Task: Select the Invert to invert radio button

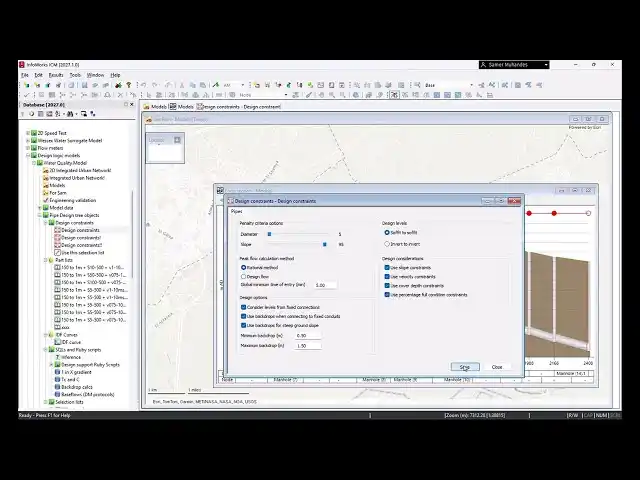Action: (x=387, y=243)
